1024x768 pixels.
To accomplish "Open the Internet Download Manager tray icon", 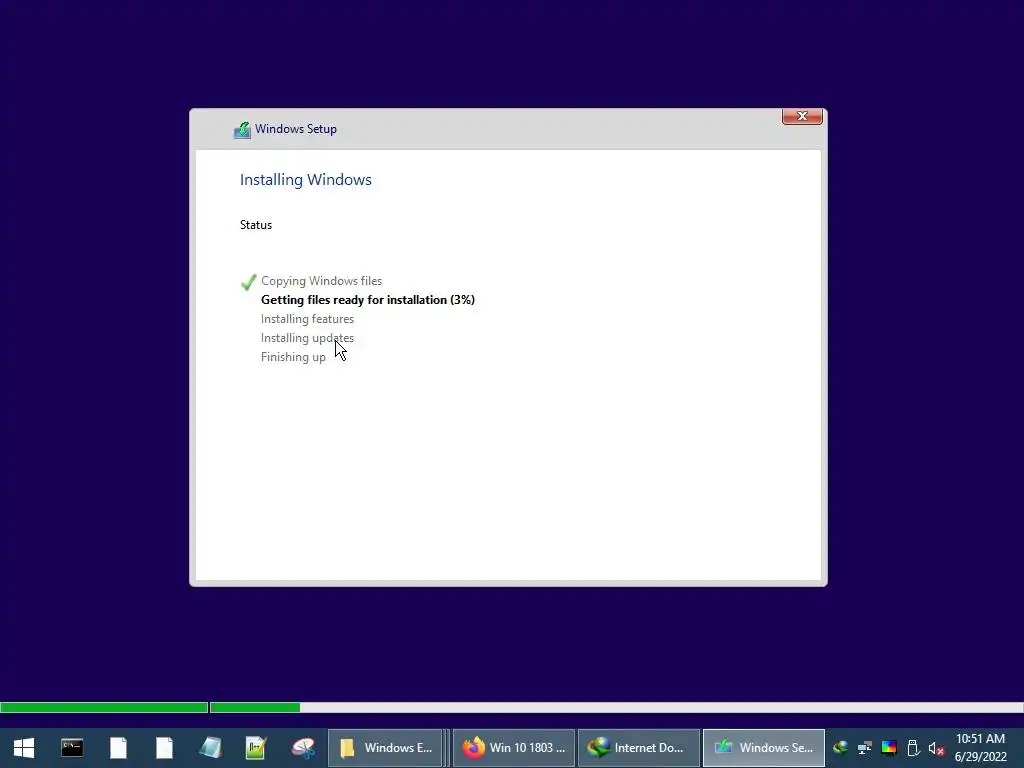I will [x=840, y=748].
